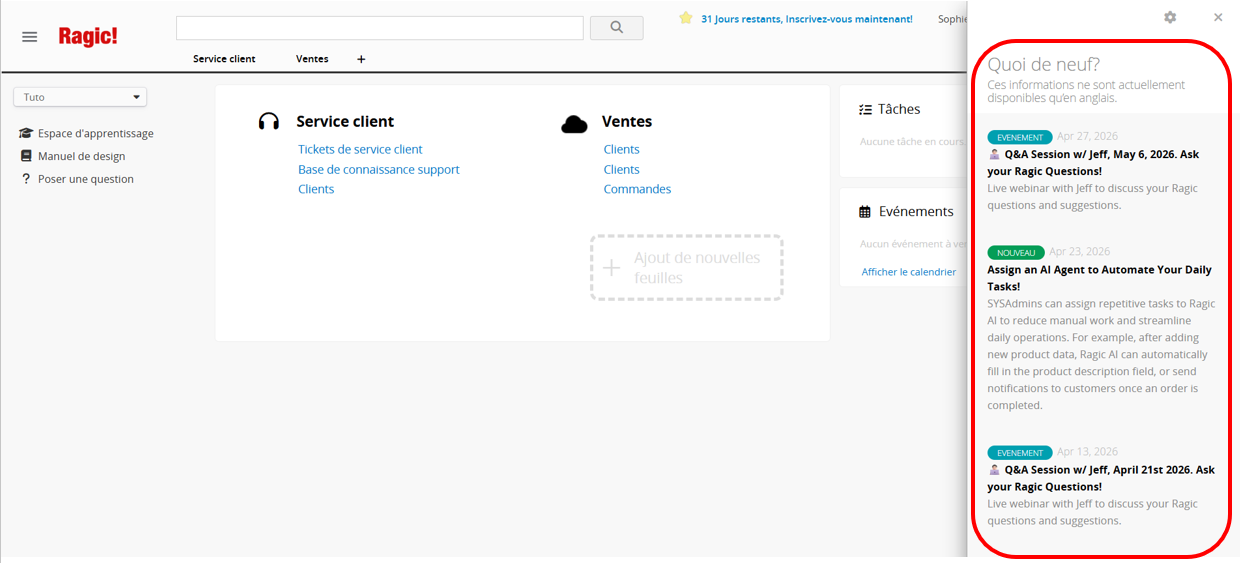The width and height of the screenshot is (1240, 563).
Task: Open the settings gear in the news panel
Action: pyautogui.click(x=1170, y=17)
